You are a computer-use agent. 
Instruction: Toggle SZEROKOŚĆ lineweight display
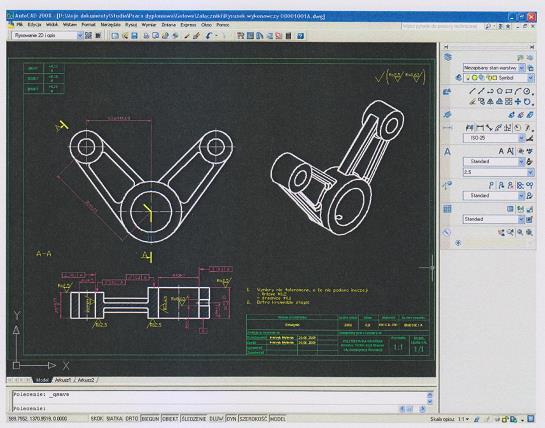[253, 419]
